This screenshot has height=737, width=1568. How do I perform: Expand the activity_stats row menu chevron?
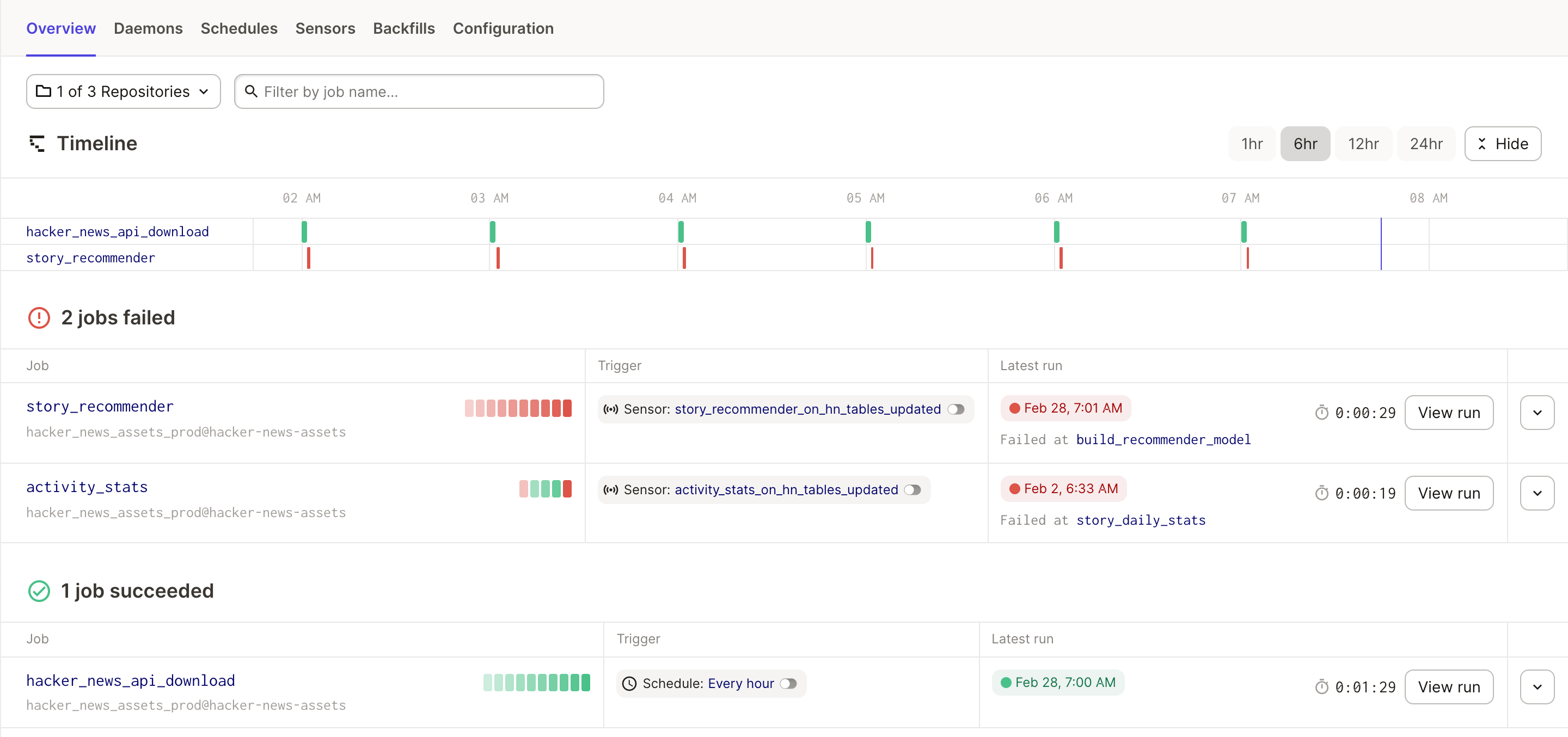point(1537,493)
